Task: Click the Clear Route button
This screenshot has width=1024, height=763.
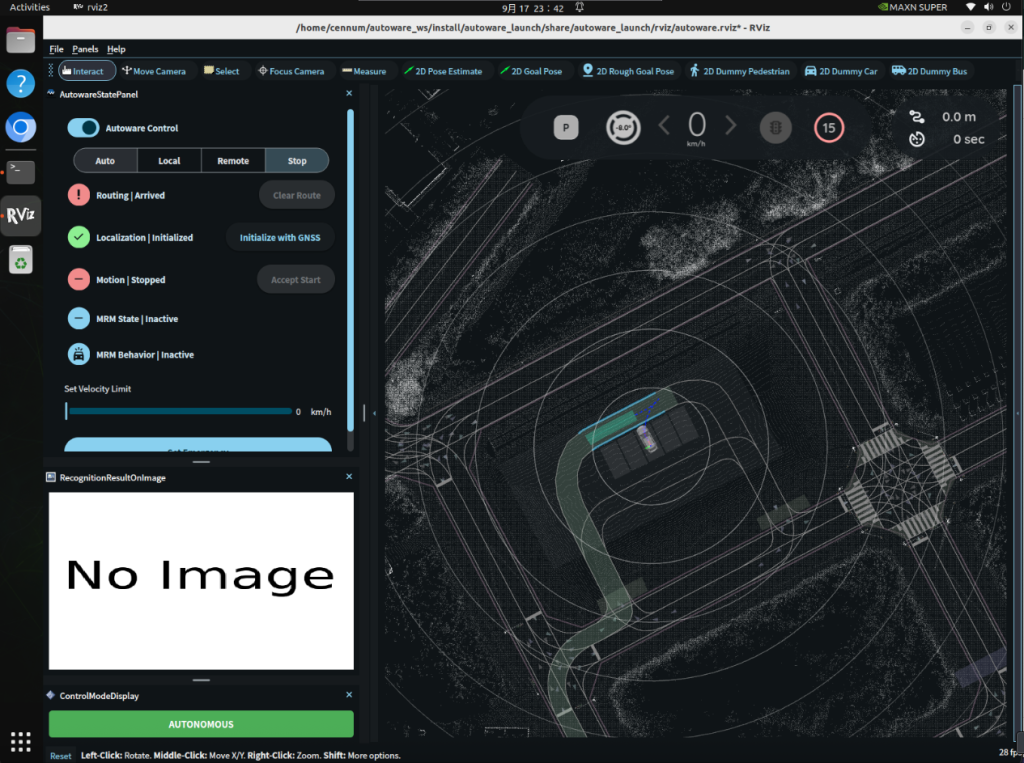Action: click(296, 195)
